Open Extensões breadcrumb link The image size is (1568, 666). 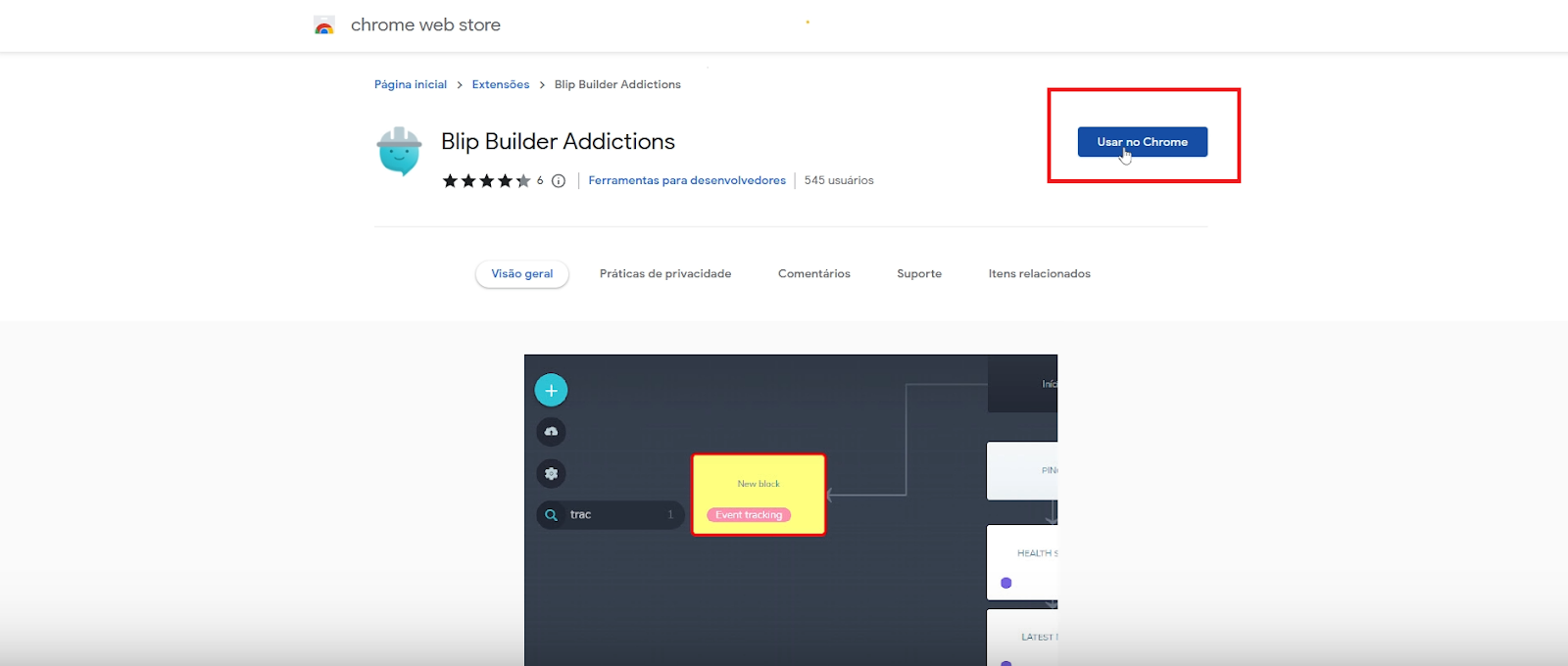pyautogui.click(x=501, y=85)
